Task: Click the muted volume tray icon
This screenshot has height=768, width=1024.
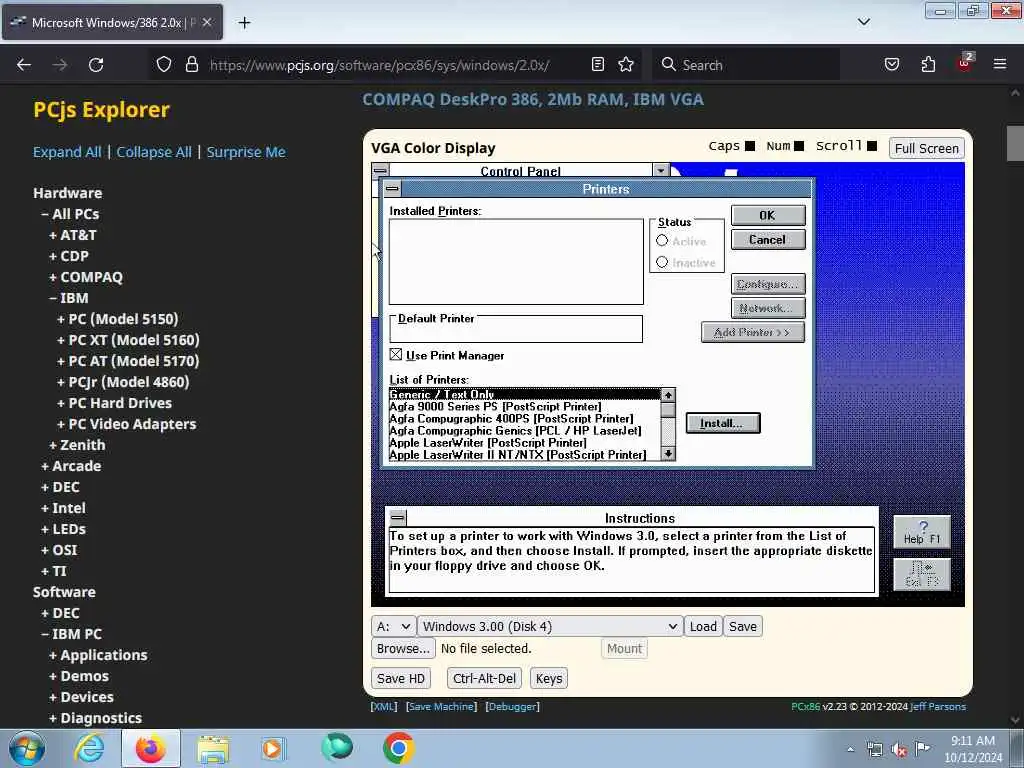Action: click(x=899, y=750)
